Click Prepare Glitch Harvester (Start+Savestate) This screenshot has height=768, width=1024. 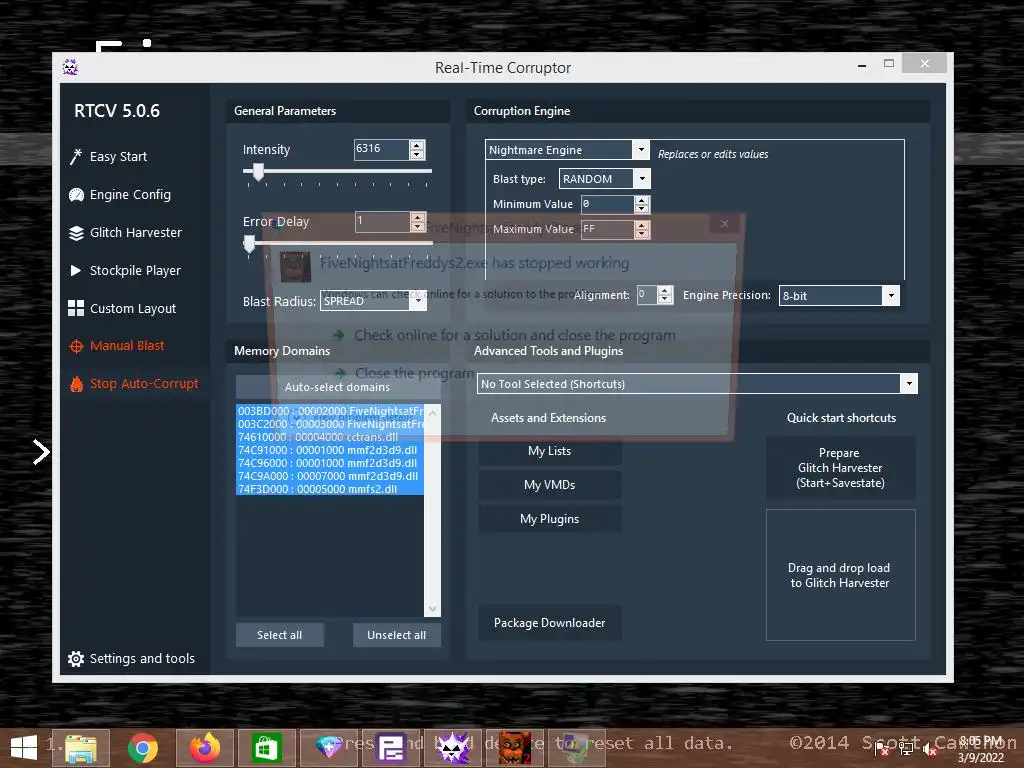pos(840,468)
